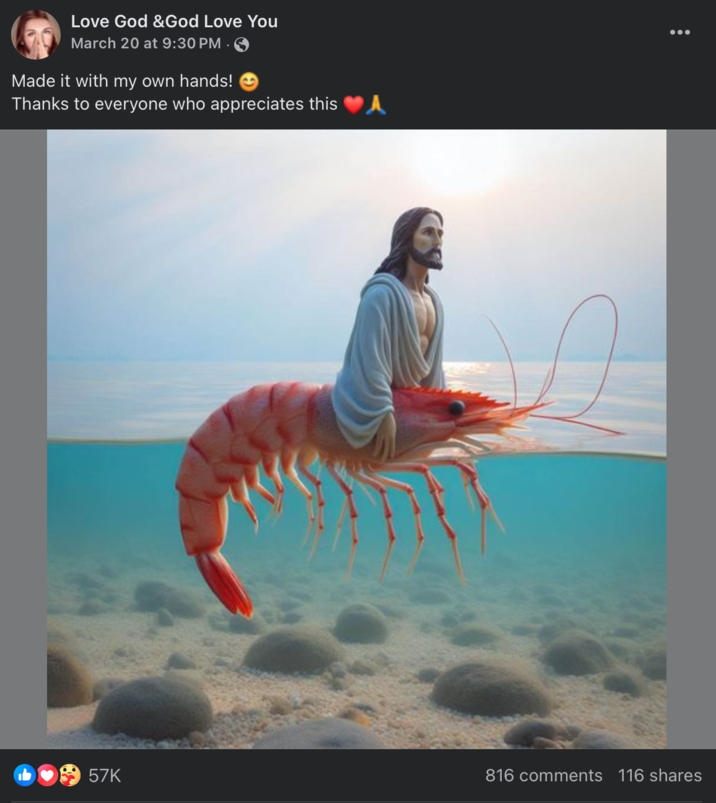The width and height of the screenshot is (716, 803).
Task: Click the March 20 at 9:30 PM timestamp
Action: (146, 44)
